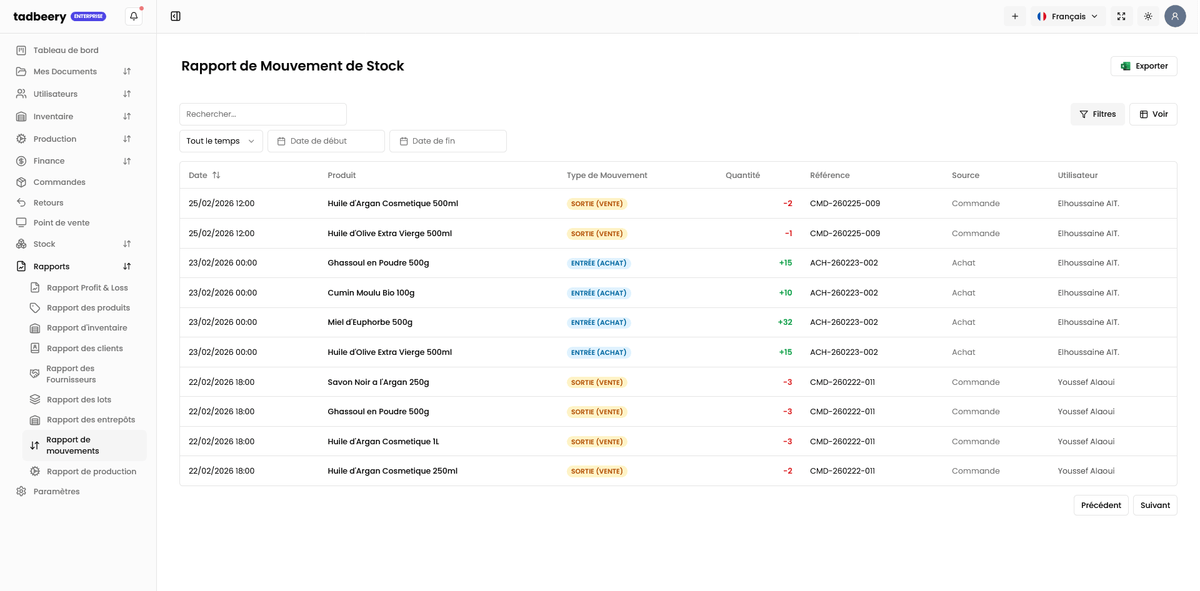
Task: Export report with Exporter button
Action: pos(1144,66)
